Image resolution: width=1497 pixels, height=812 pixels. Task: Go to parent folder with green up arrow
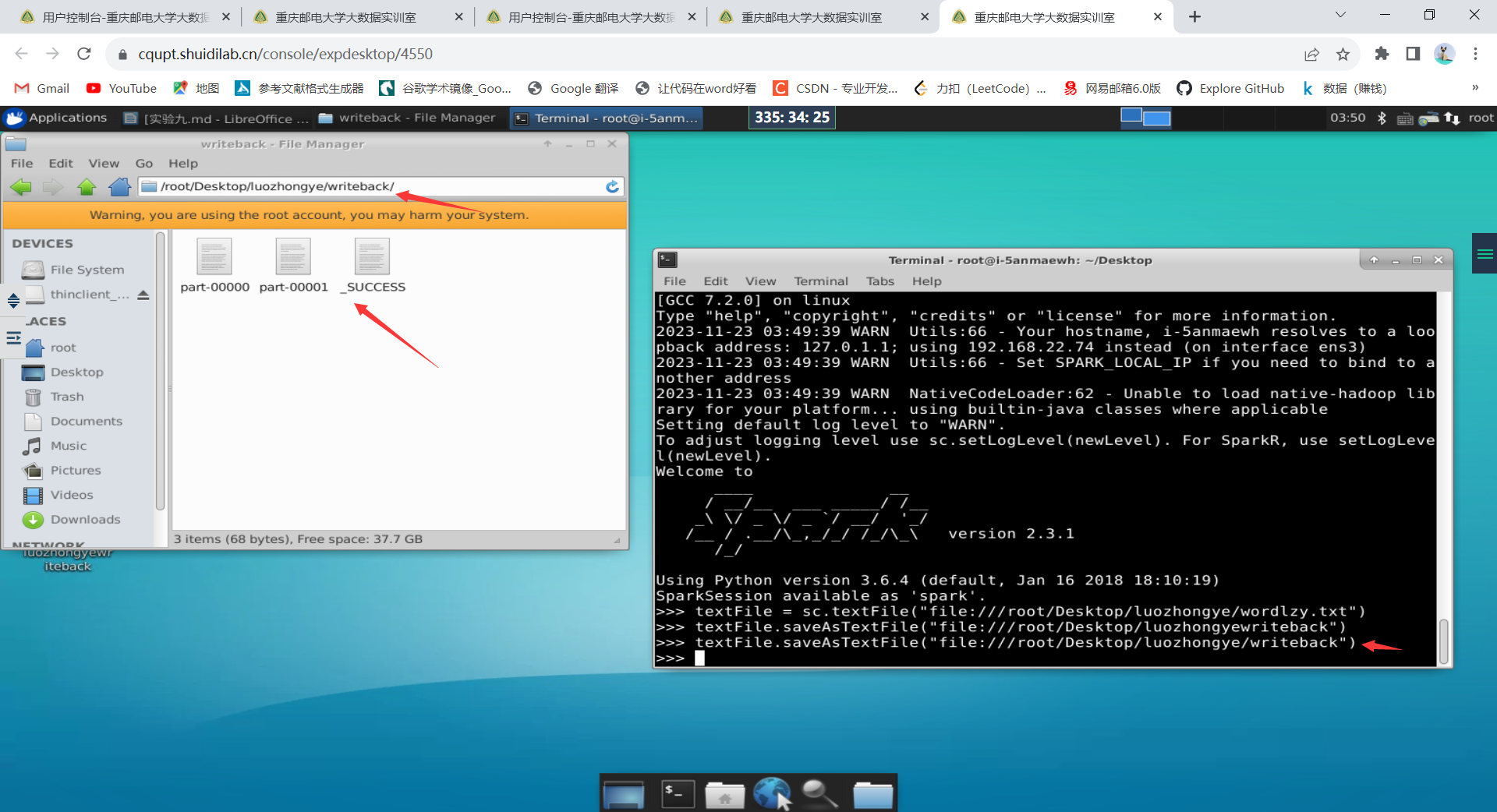pyautogui.click(x=87, y=187)
